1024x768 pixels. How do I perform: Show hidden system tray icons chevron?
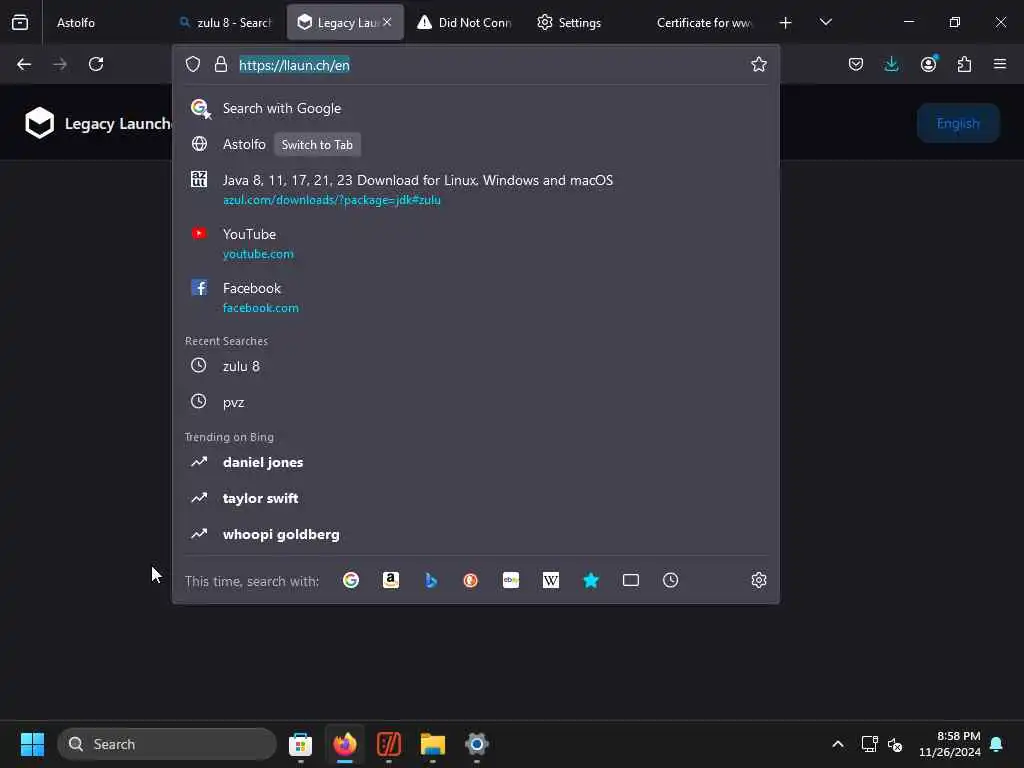pos(837,744)
